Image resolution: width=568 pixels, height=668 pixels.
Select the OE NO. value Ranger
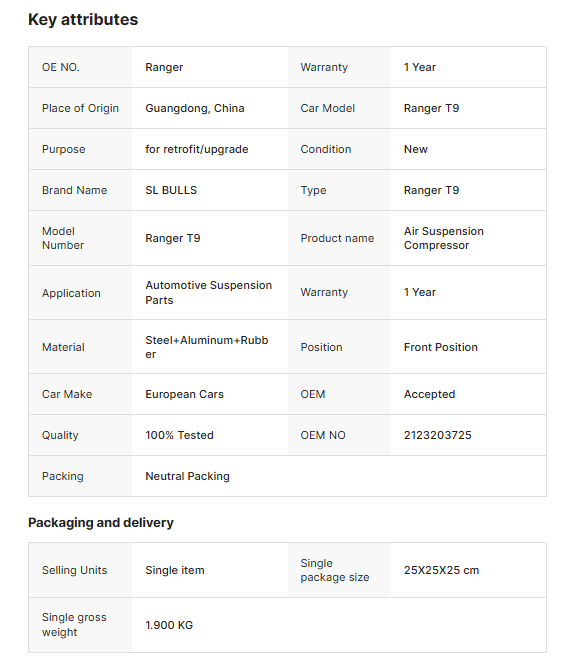pyautogui.click(x=164, y=67)
